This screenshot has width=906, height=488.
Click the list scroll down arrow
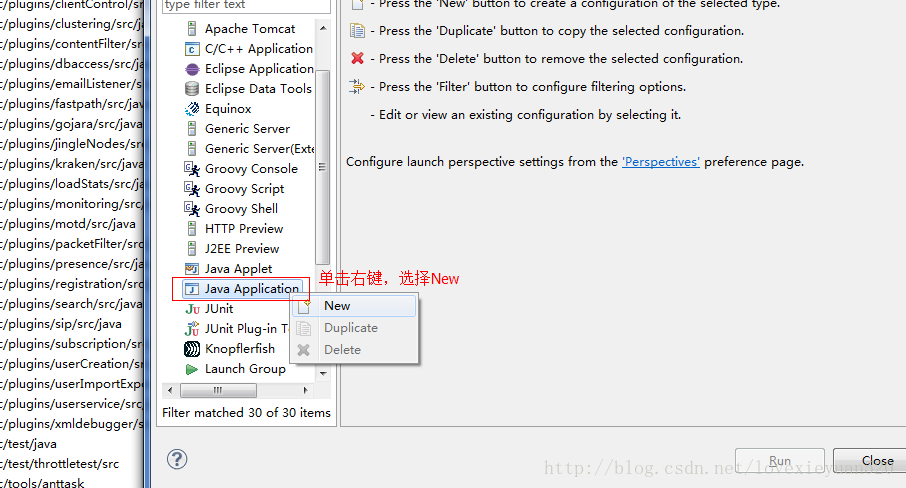[x=323, y=374]
